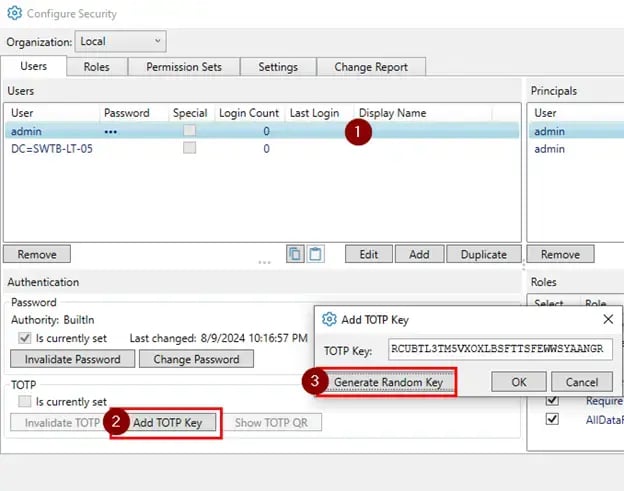Screen dimensions: 624x491
Task: Click Invalidate TOTP button
Action: [60, 423]
